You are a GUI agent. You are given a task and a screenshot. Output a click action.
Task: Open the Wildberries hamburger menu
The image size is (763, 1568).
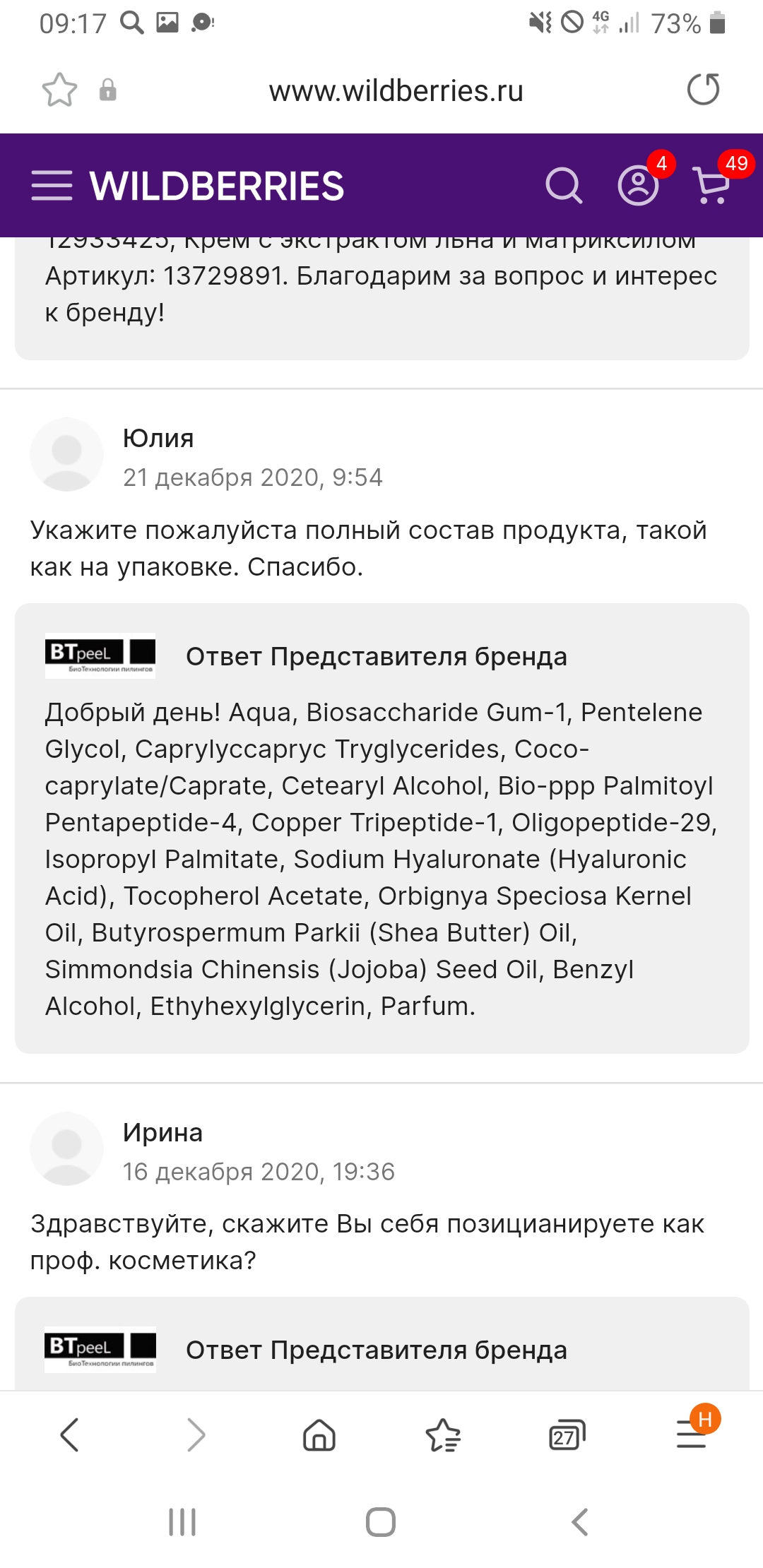[x=52, y=186]
